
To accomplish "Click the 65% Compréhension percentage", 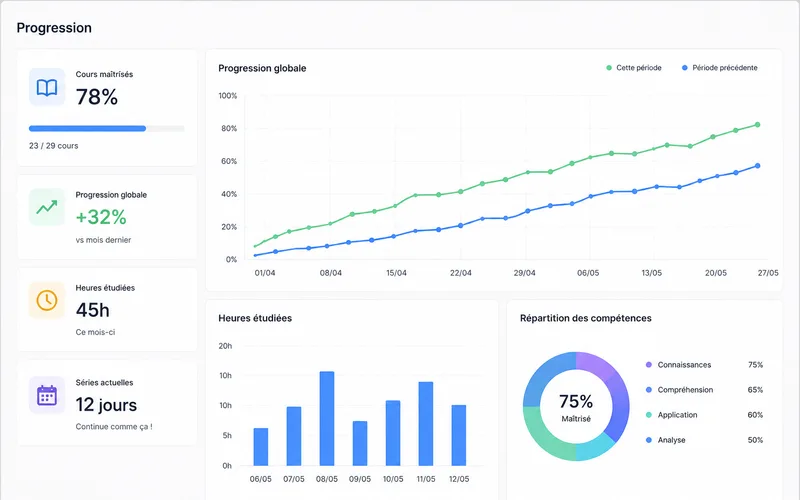I will [755, 390].
